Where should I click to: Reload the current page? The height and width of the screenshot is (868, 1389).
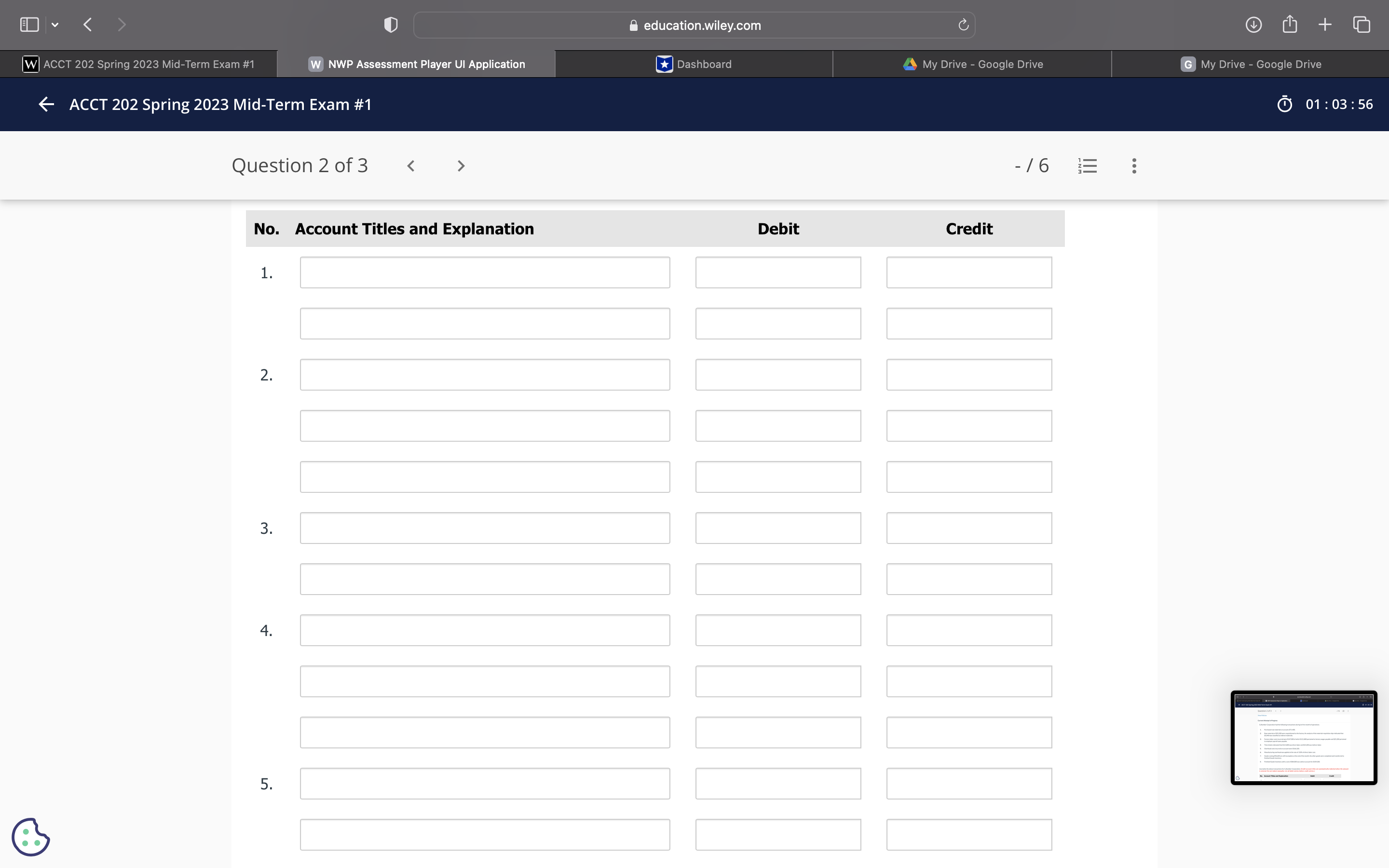click(x=962, y=25)
